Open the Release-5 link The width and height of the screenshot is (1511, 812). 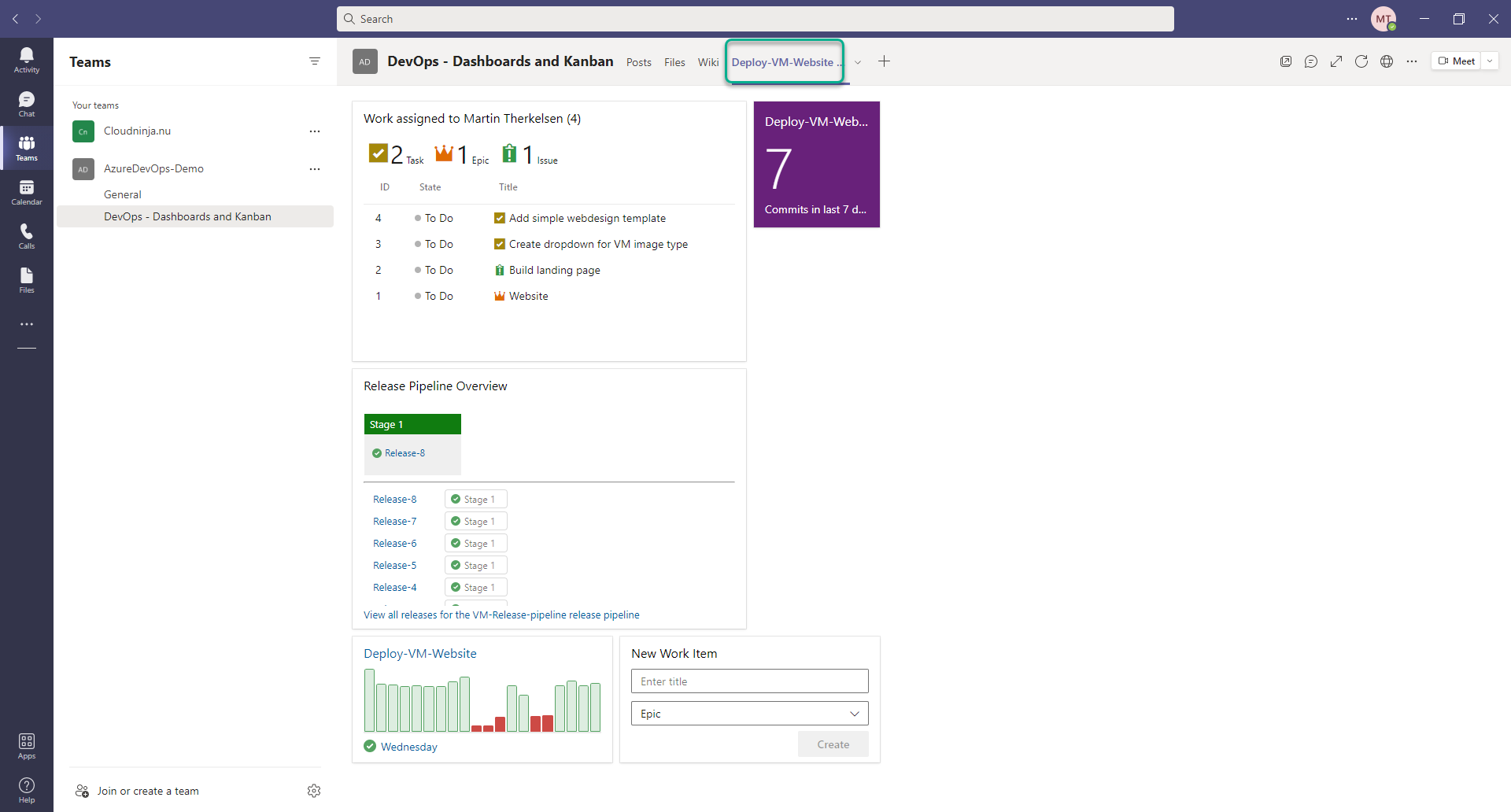[395, 566]
